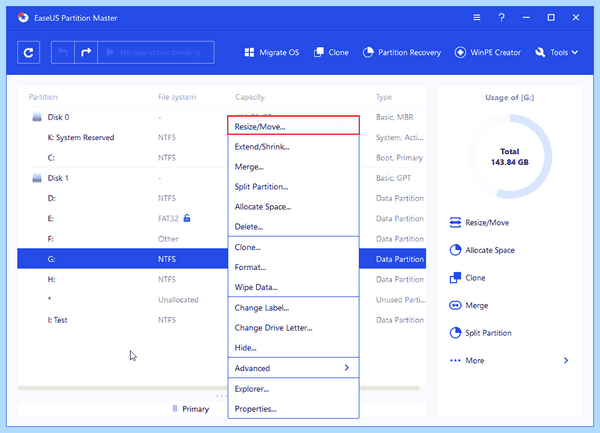Image resolution: width=600 pixels, height=433 pixels.
Task: Open Migrate OS tool
Action: click(x=272, y=52)
